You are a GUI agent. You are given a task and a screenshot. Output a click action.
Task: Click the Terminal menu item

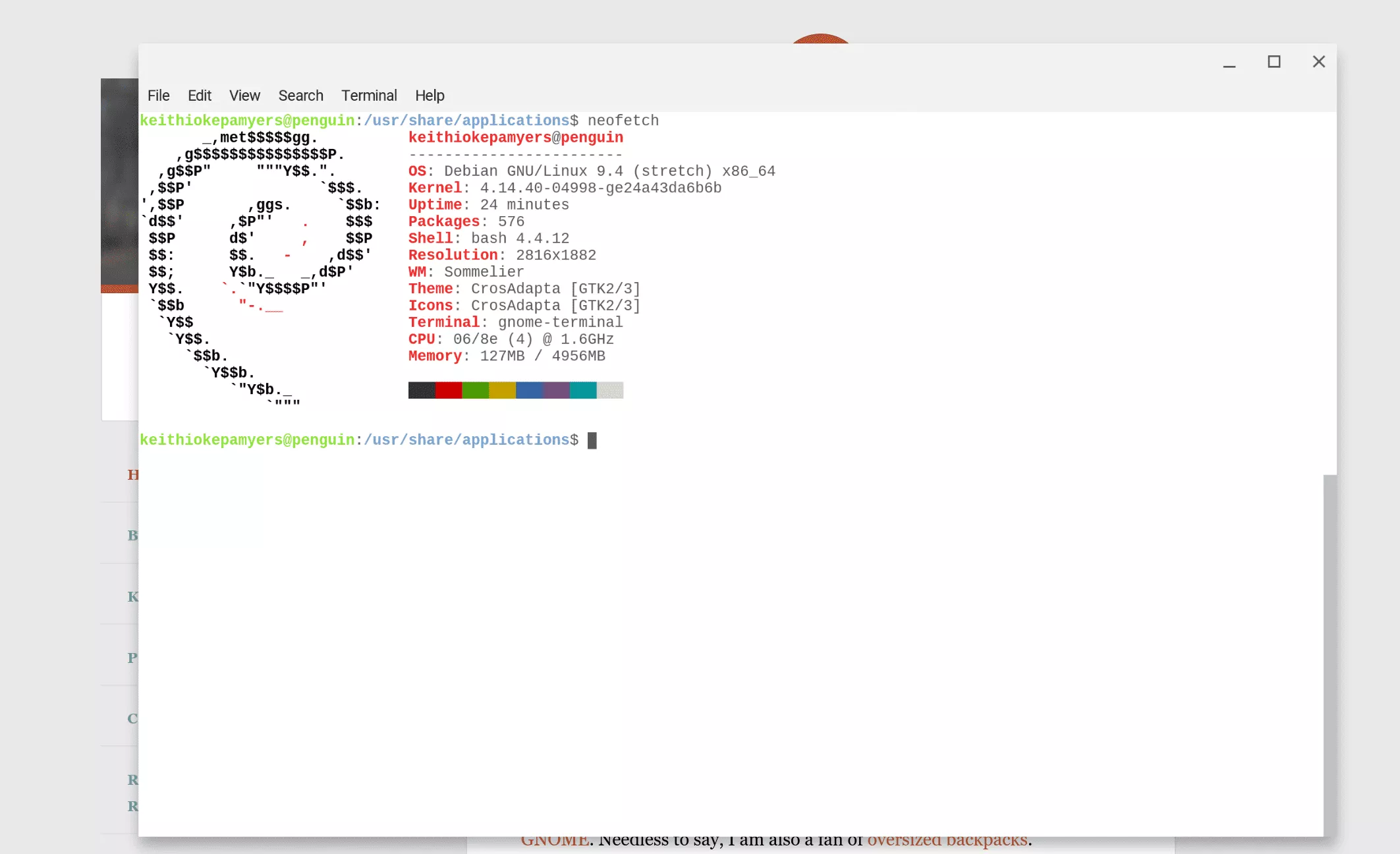click(x=368, y=95)
